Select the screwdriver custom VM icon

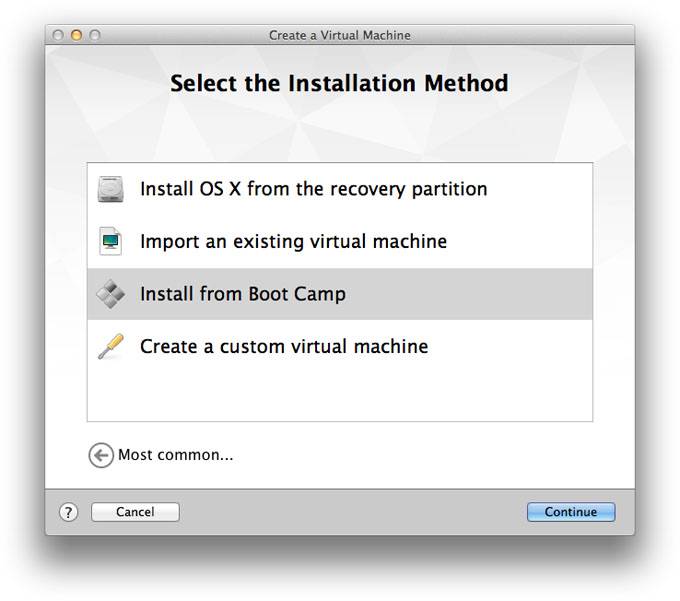click(x=111, y=346)
